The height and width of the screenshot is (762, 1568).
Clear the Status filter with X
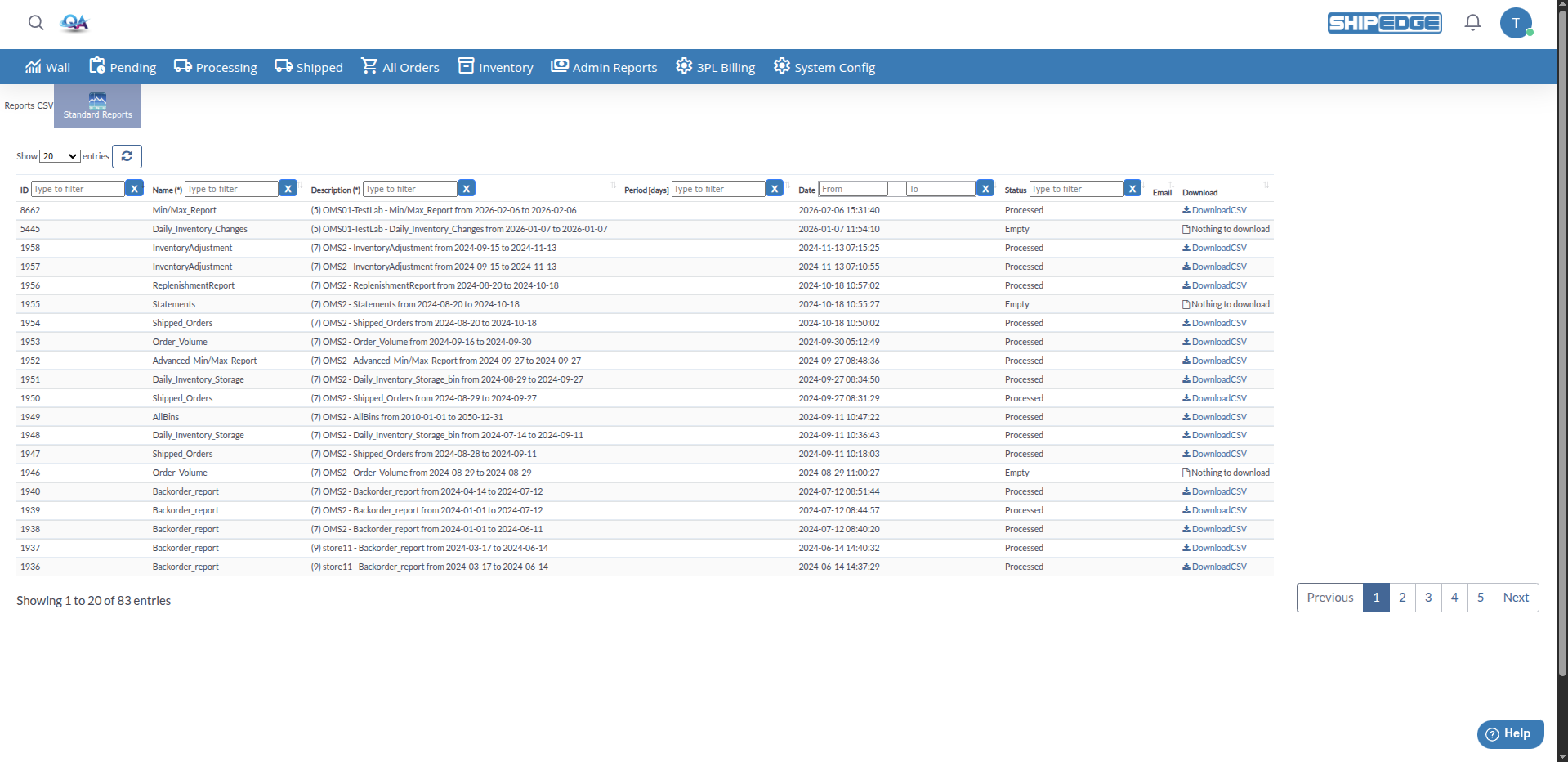1132,188
